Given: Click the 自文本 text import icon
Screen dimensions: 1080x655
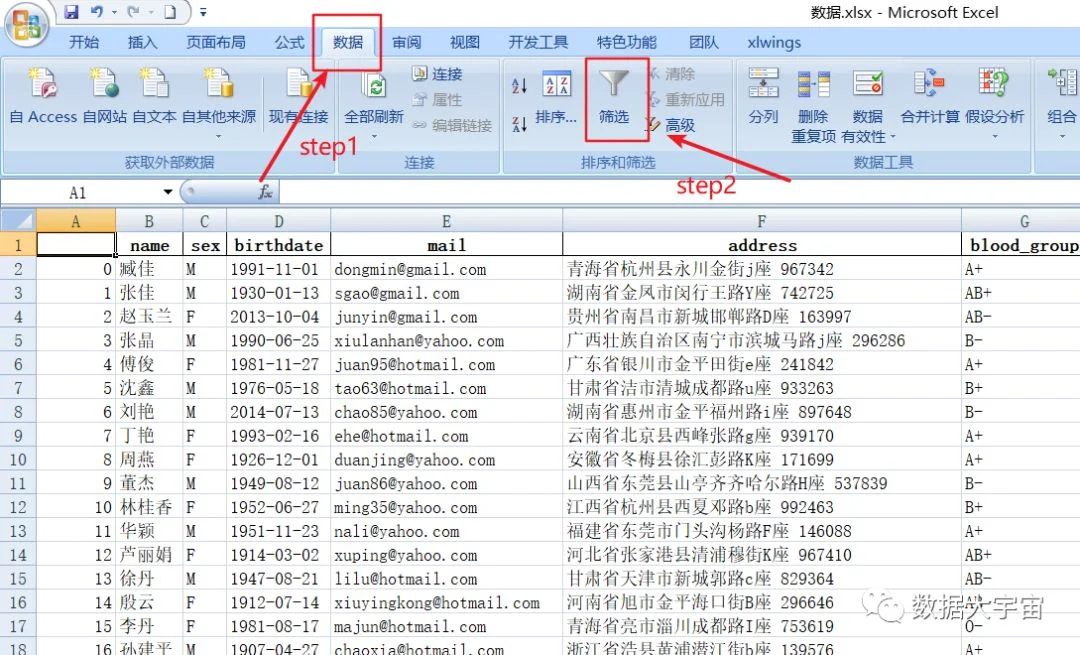Looking at the screenshot, I should pos(154,83).
